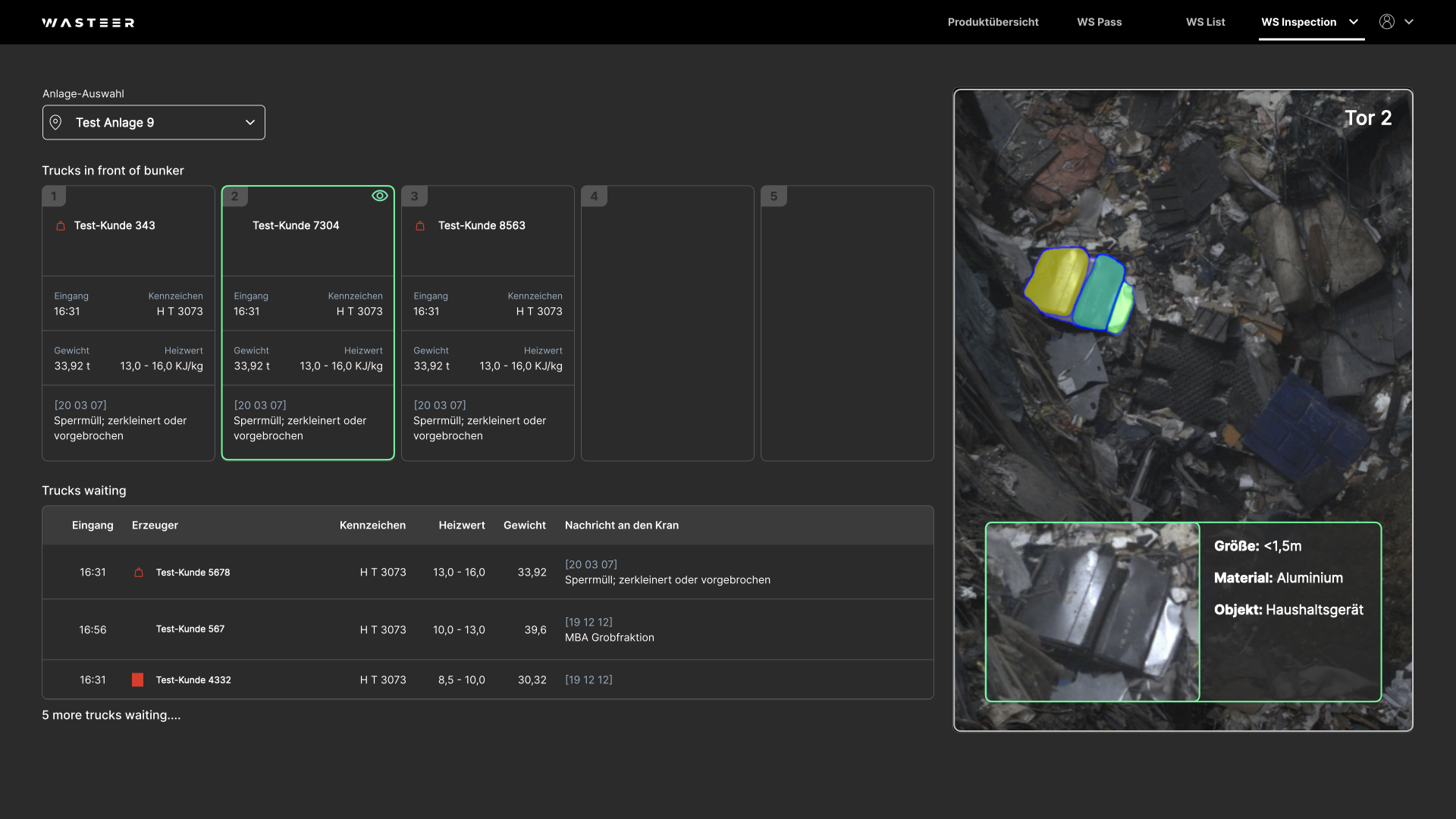Viewport: 1456px width, 819px height.
Task: Click the detected appliance thumbnail image
Action: 1092,611
